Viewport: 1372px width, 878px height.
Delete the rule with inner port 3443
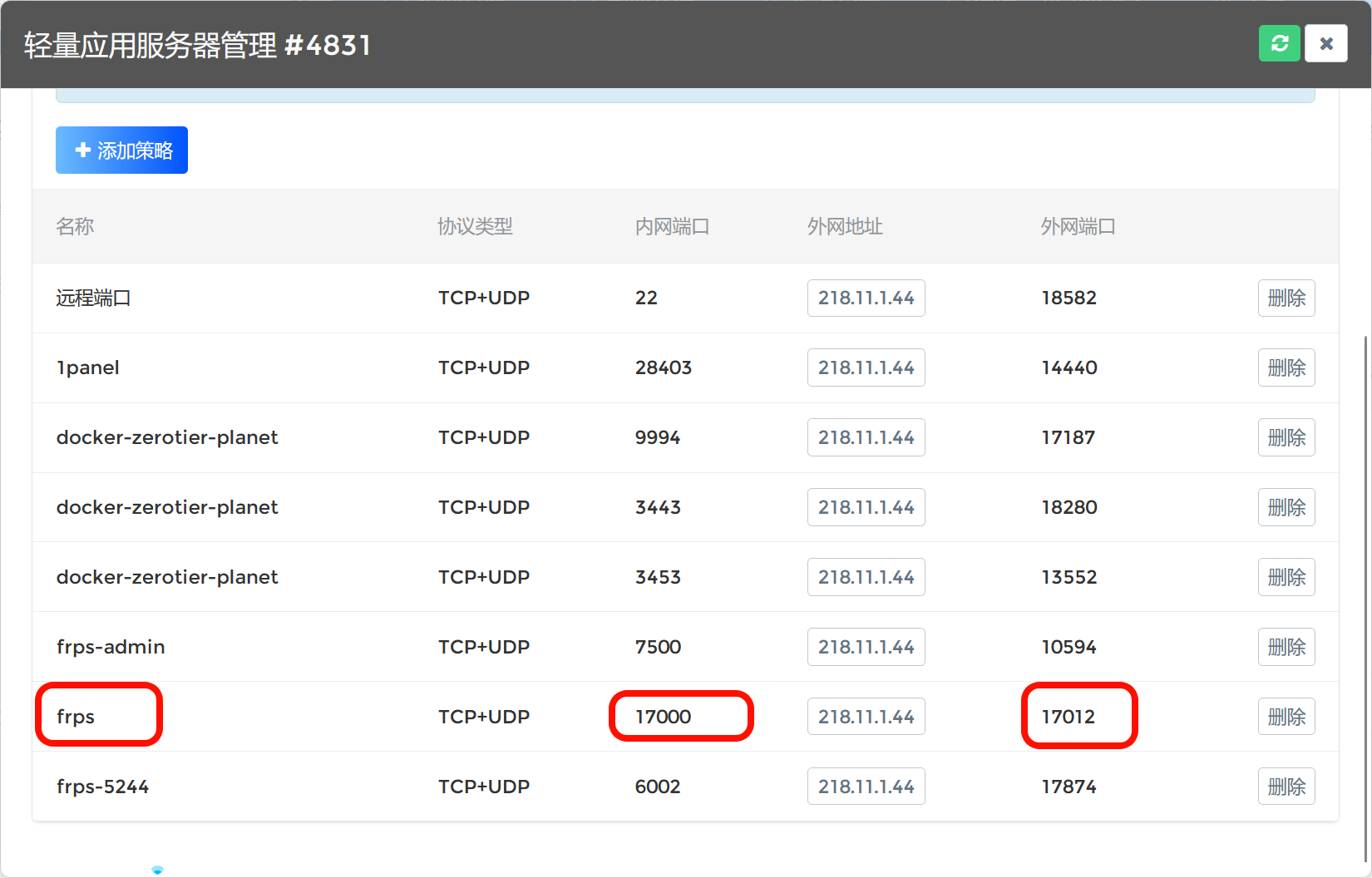click(x=1286, y=508)
